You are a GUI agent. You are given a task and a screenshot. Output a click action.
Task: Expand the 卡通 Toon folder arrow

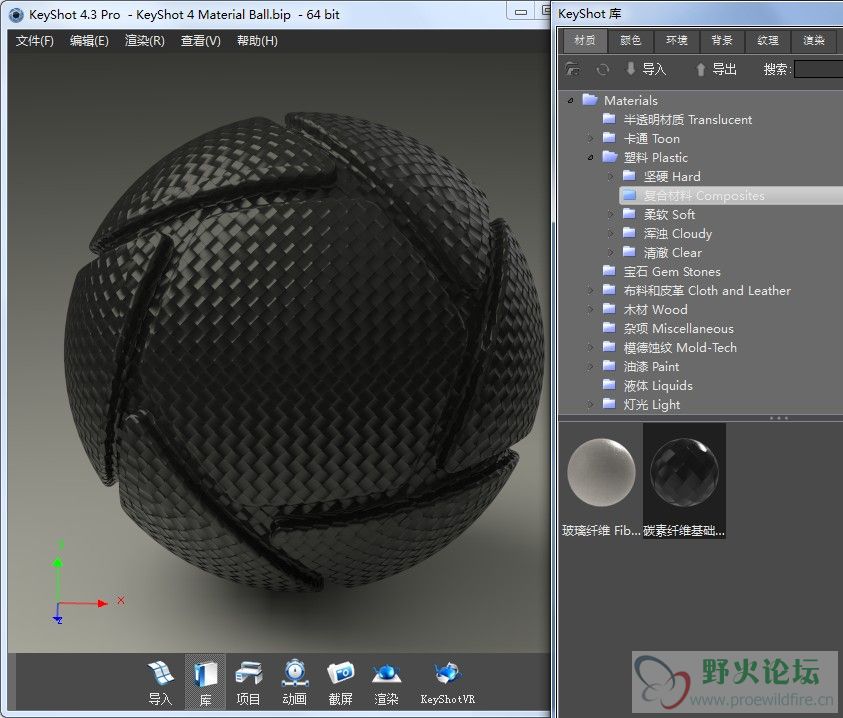click(590, 139)
